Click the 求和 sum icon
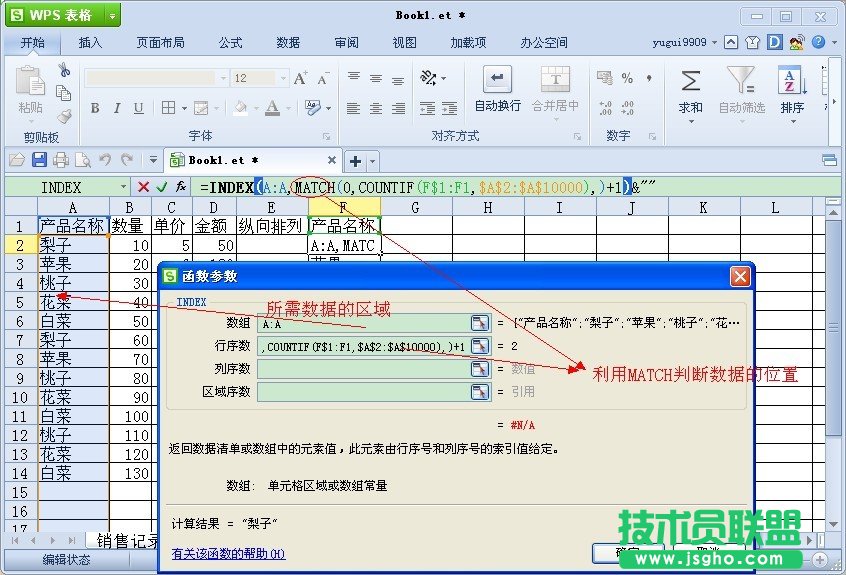The image size is (846, 575). click(691, 81)
